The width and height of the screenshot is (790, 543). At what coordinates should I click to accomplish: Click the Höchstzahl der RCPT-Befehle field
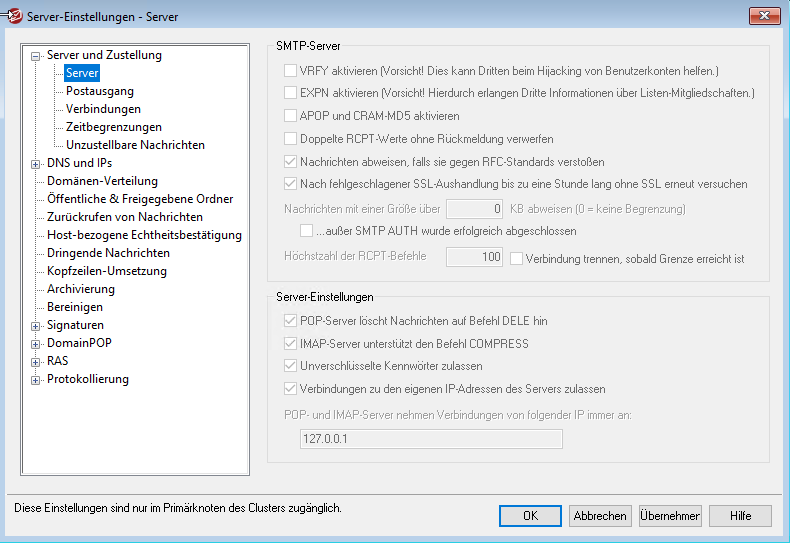pyautogui.click(x=474, y=258)
